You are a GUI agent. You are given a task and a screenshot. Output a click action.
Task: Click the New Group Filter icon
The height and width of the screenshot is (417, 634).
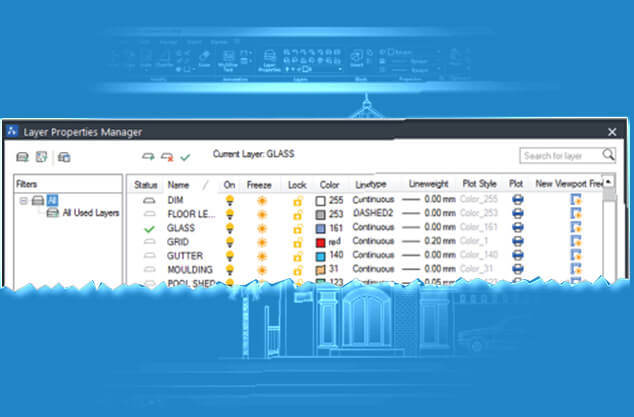[41, 157]
